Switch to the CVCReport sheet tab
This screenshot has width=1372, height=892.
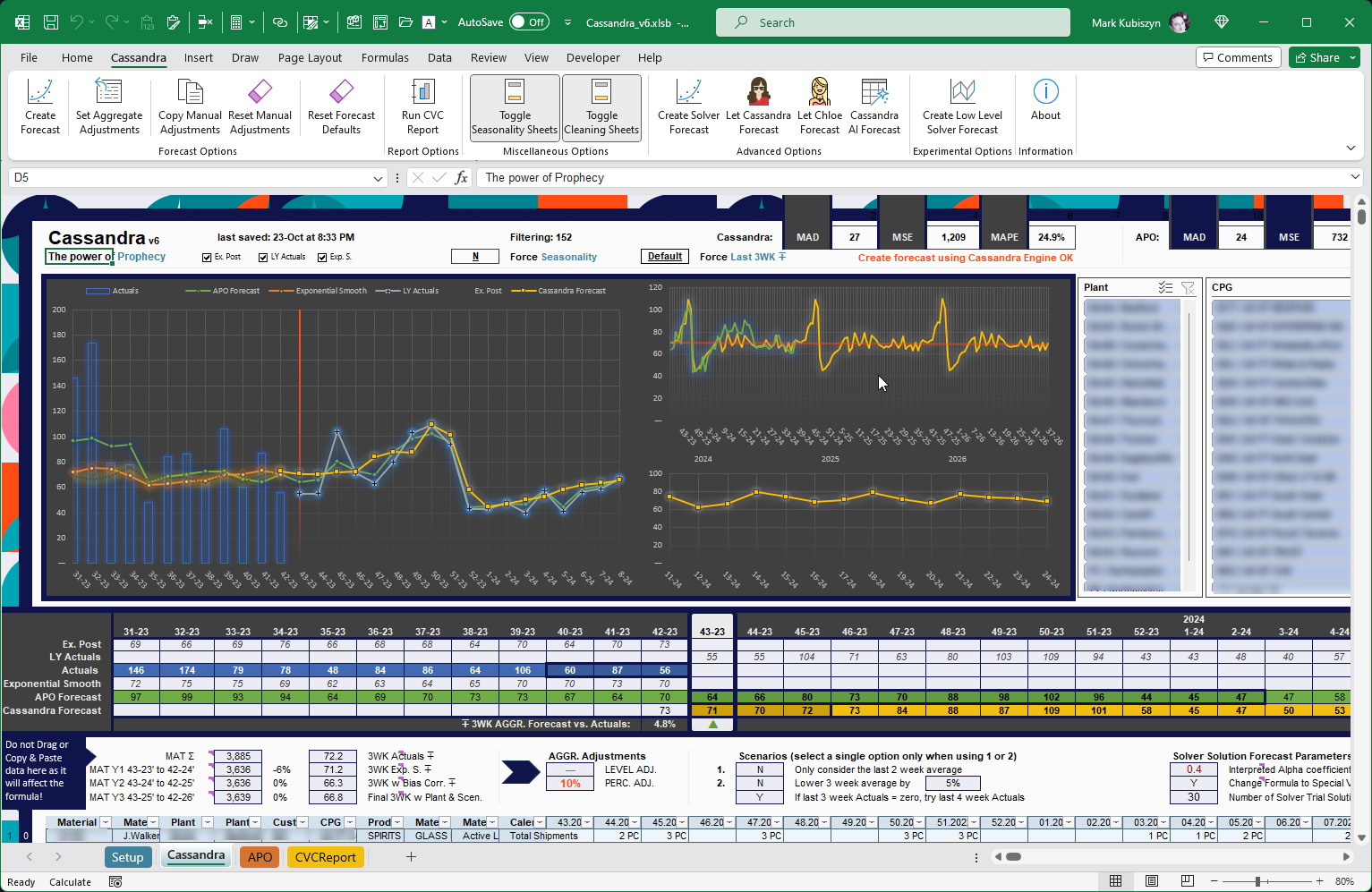click(x=326, y=857)
